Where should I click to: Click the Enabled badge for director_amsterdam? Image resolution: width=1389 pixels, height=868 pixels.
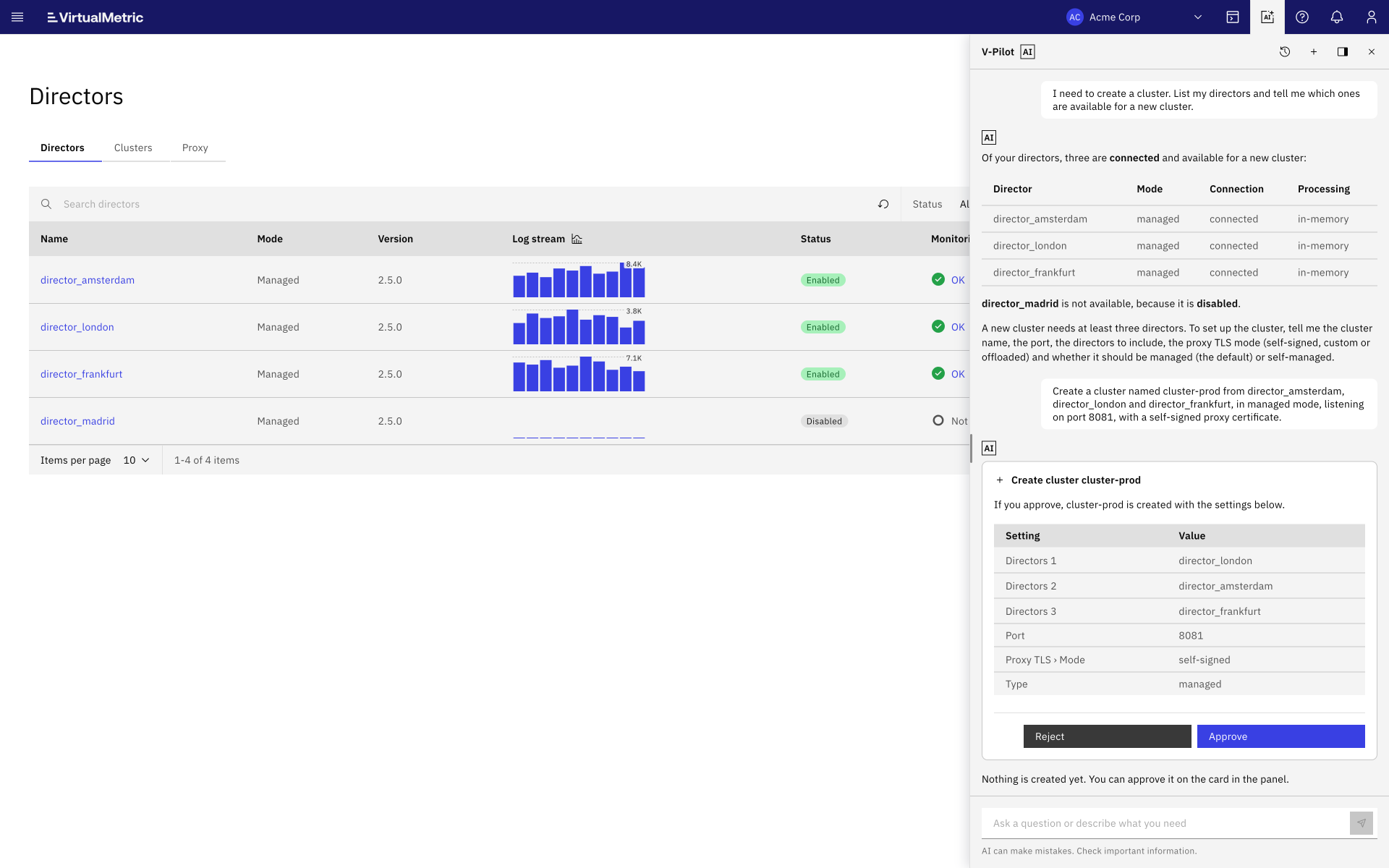coord(823,280)
